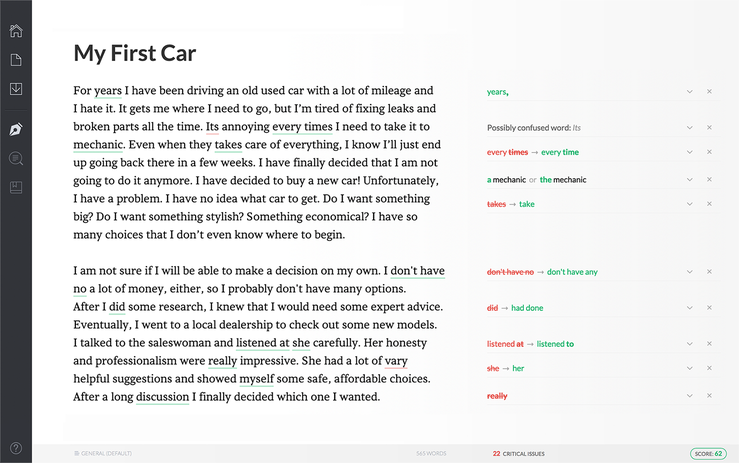
Task: Dismiss the 'years,' suggestion card
Action: click(709, 92)
